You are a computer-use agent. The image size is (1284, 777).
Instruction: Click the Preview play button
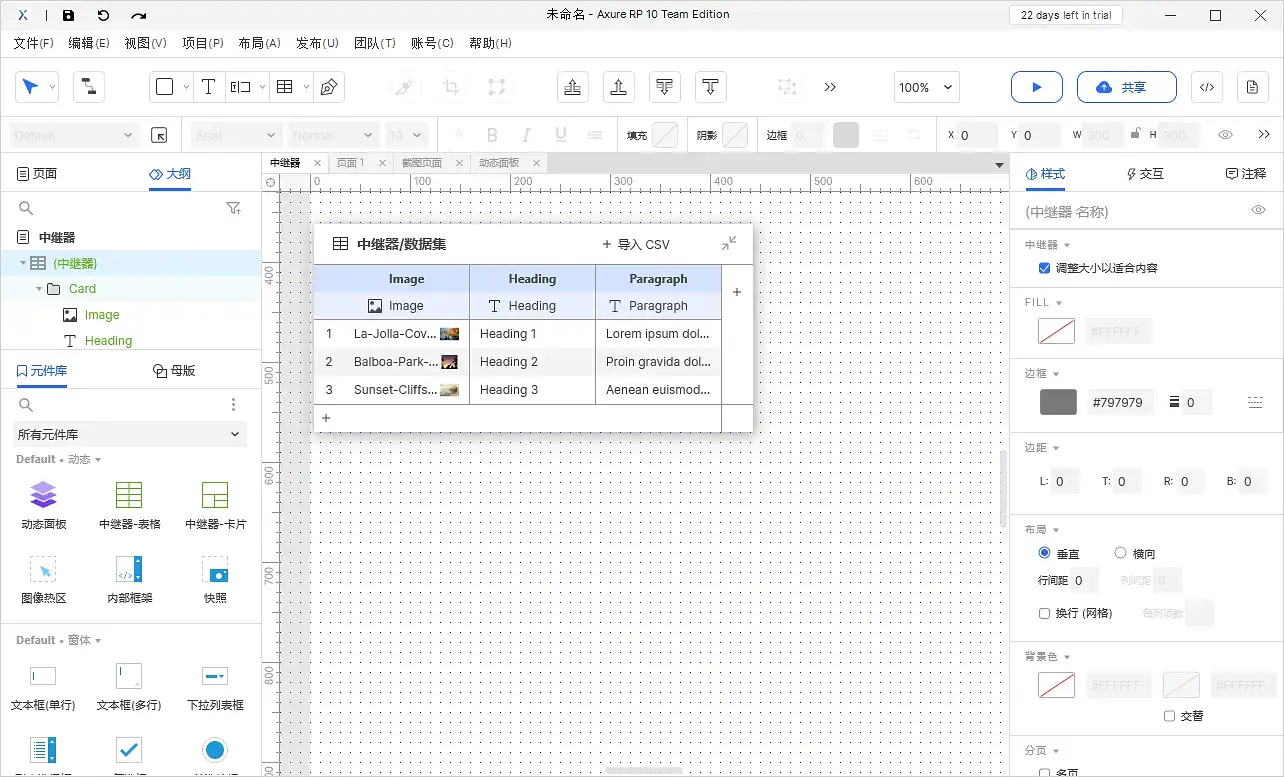coord(1036,87)
